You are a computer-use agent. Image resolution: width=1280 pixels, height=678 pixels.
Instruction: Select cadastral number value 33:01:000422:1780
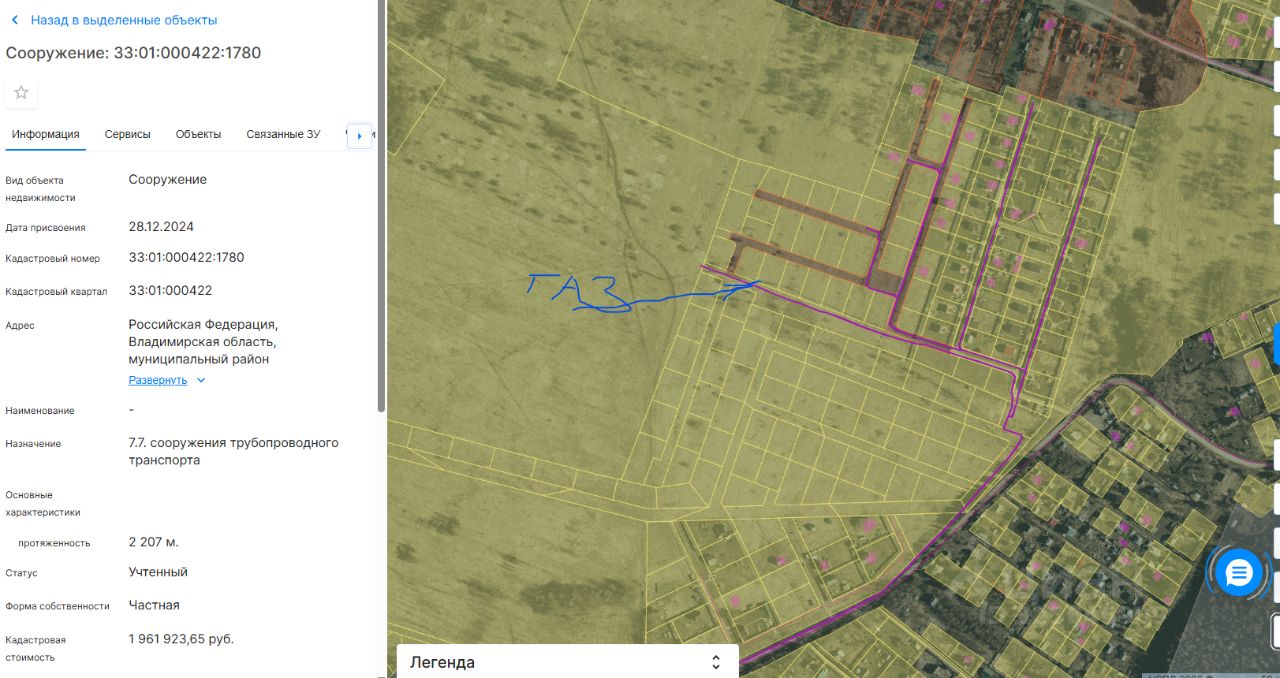pyautogui.click(x=186, y=257)
